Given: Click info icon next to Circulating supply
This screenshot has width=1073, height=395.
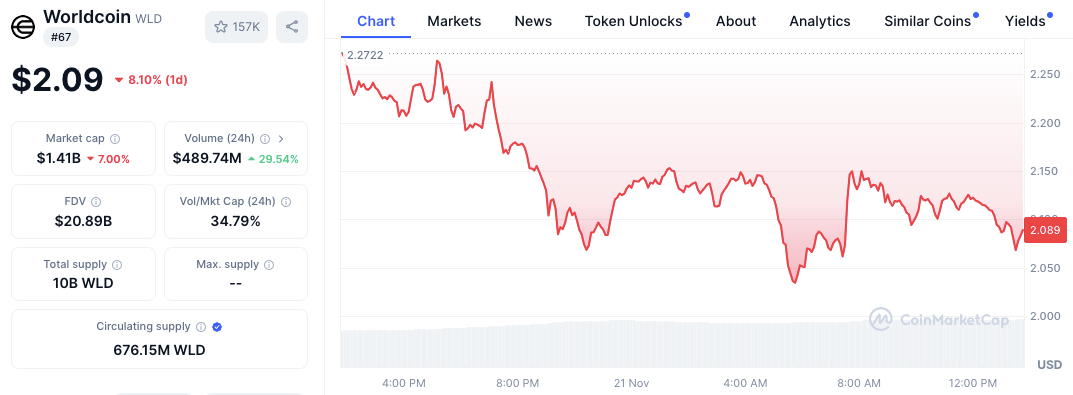Looking at the screenshot, I should [x=201, y=327].
